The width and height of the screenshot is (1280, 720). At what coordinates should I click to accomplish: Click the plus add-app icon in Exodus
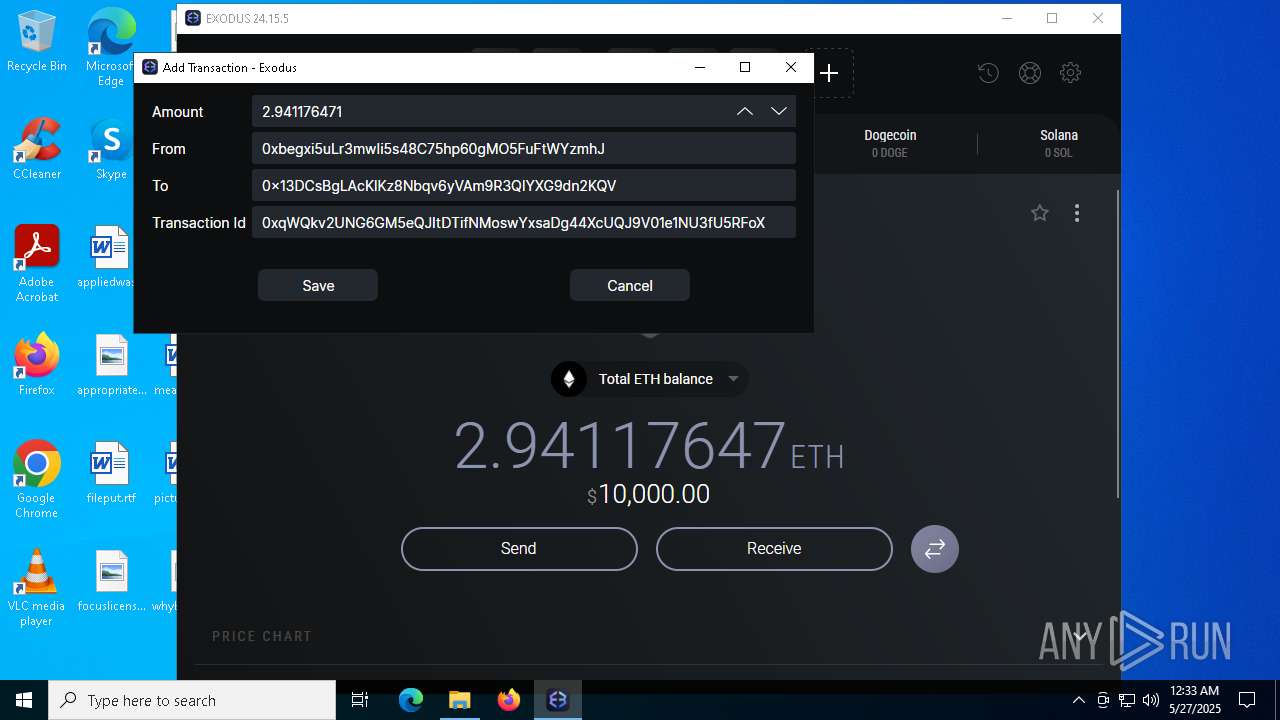pos(829,73)
